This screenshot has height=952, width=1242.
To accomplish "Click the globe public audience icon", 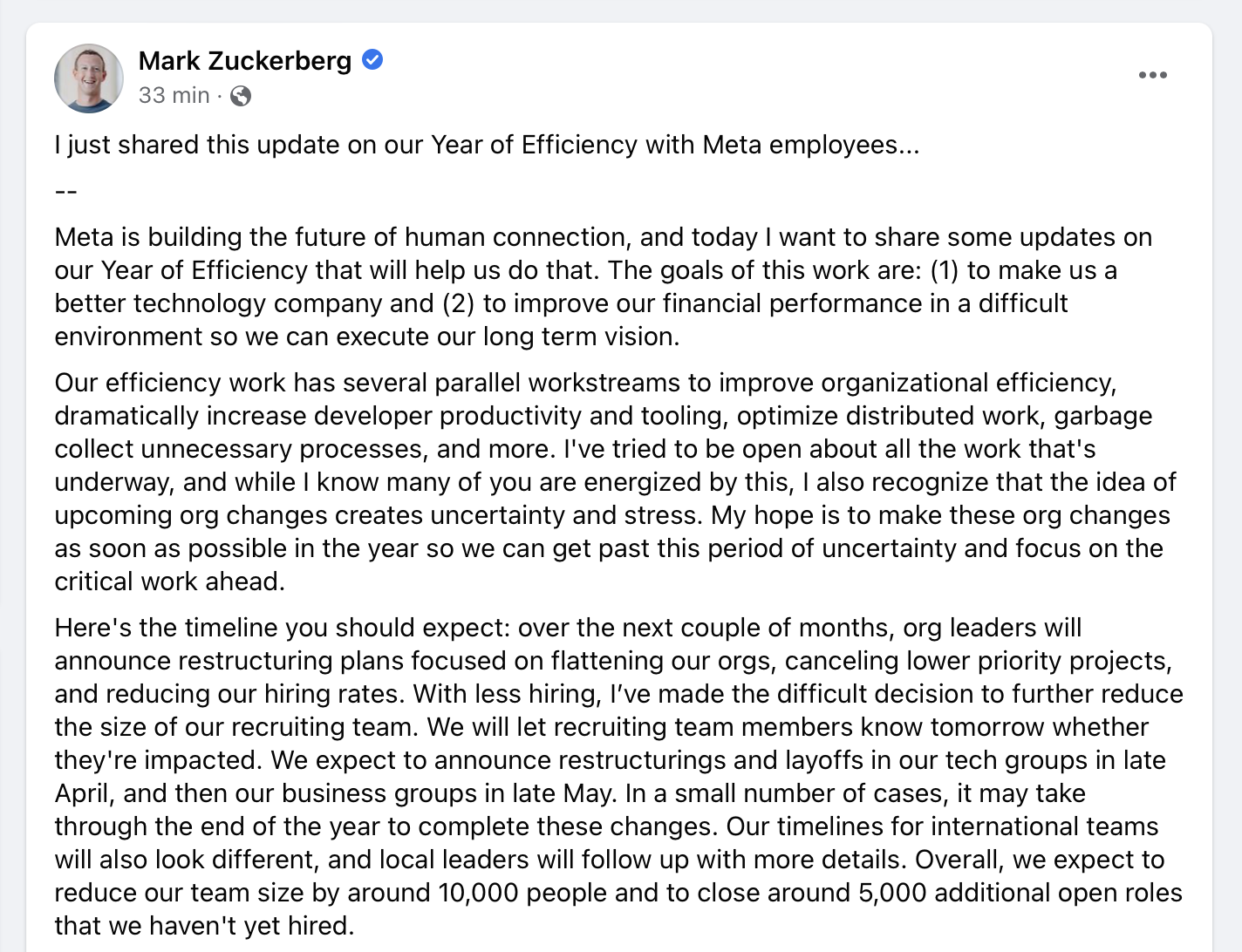I will coord(241,96).
